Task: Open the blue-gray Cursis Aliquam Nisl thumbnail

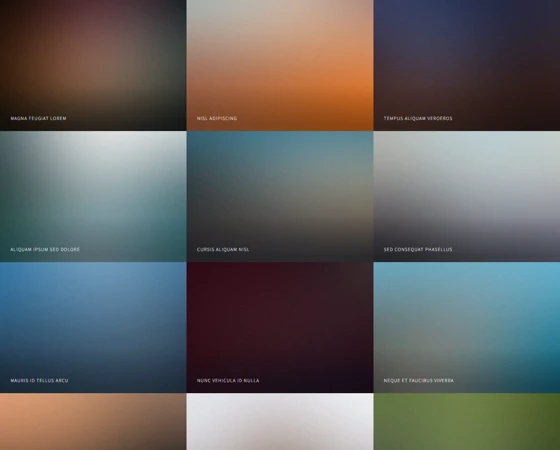Action: (x=280, y=196)
